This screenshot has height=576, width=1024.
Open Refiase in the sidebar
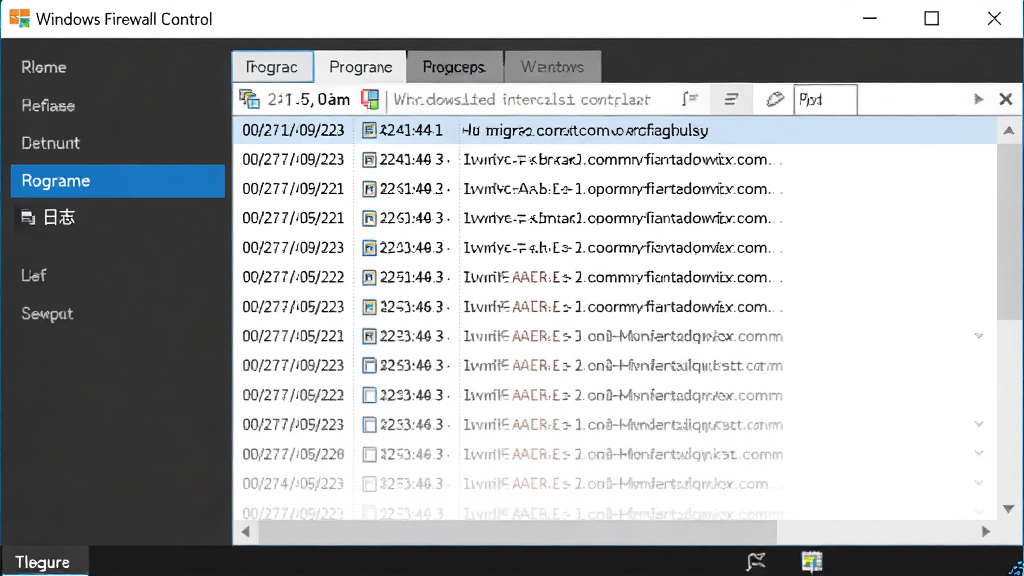[x=48, y=106]
